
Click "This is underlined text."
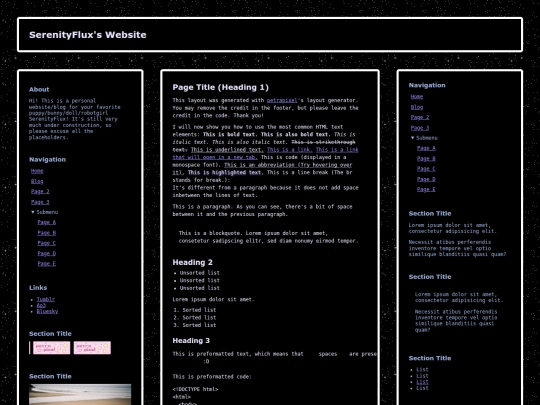pos(227,149)
